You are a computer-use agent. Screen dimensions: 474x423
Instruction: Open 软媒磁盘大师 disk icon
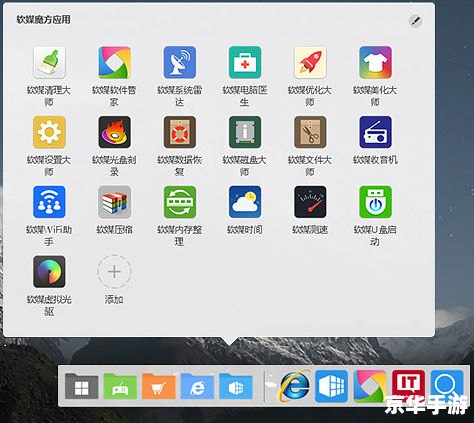245,132
